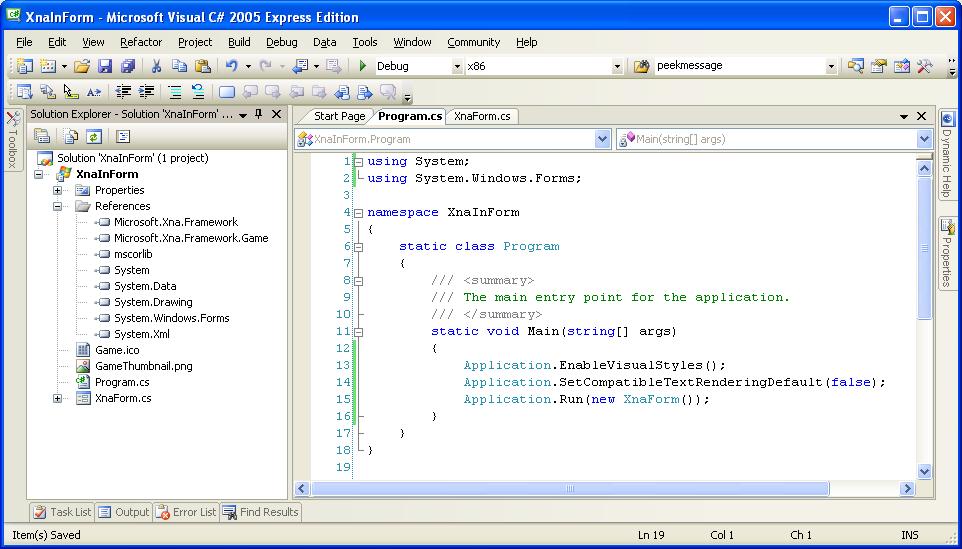Click the Cut scissors icon

point(156,66)
